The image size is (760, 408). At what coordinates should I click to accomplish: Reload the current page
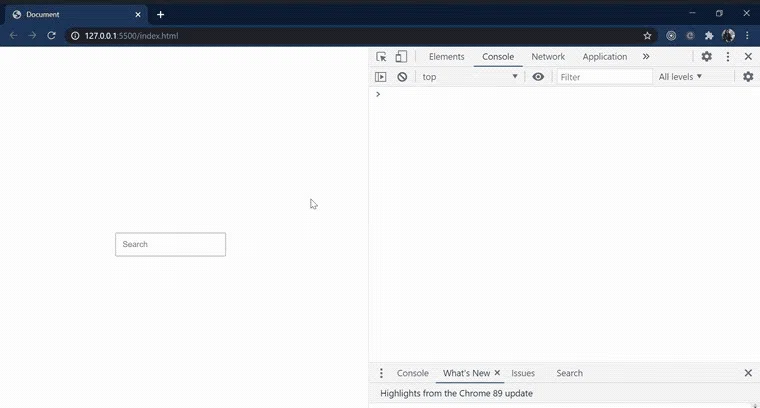pyautogui.click(x=51, y=35)
